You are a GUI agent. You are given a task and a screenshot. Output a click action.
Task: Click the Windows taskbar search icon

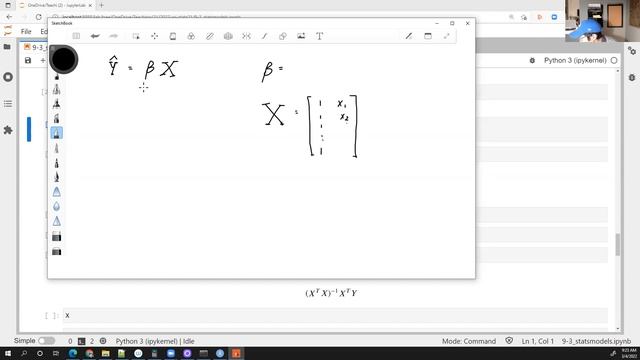24,353
